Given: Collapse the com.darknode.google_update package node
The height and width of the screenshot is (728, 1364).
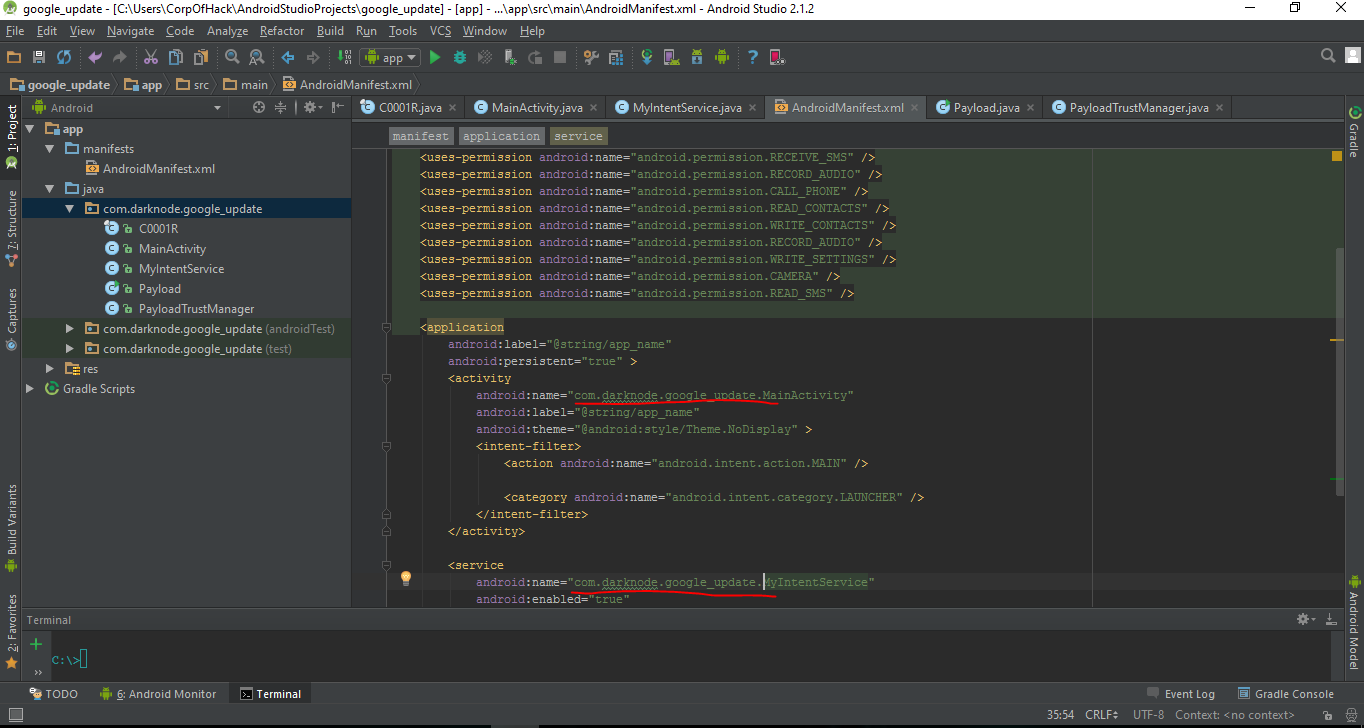Looking at the screenshot, I should [70, 209].
